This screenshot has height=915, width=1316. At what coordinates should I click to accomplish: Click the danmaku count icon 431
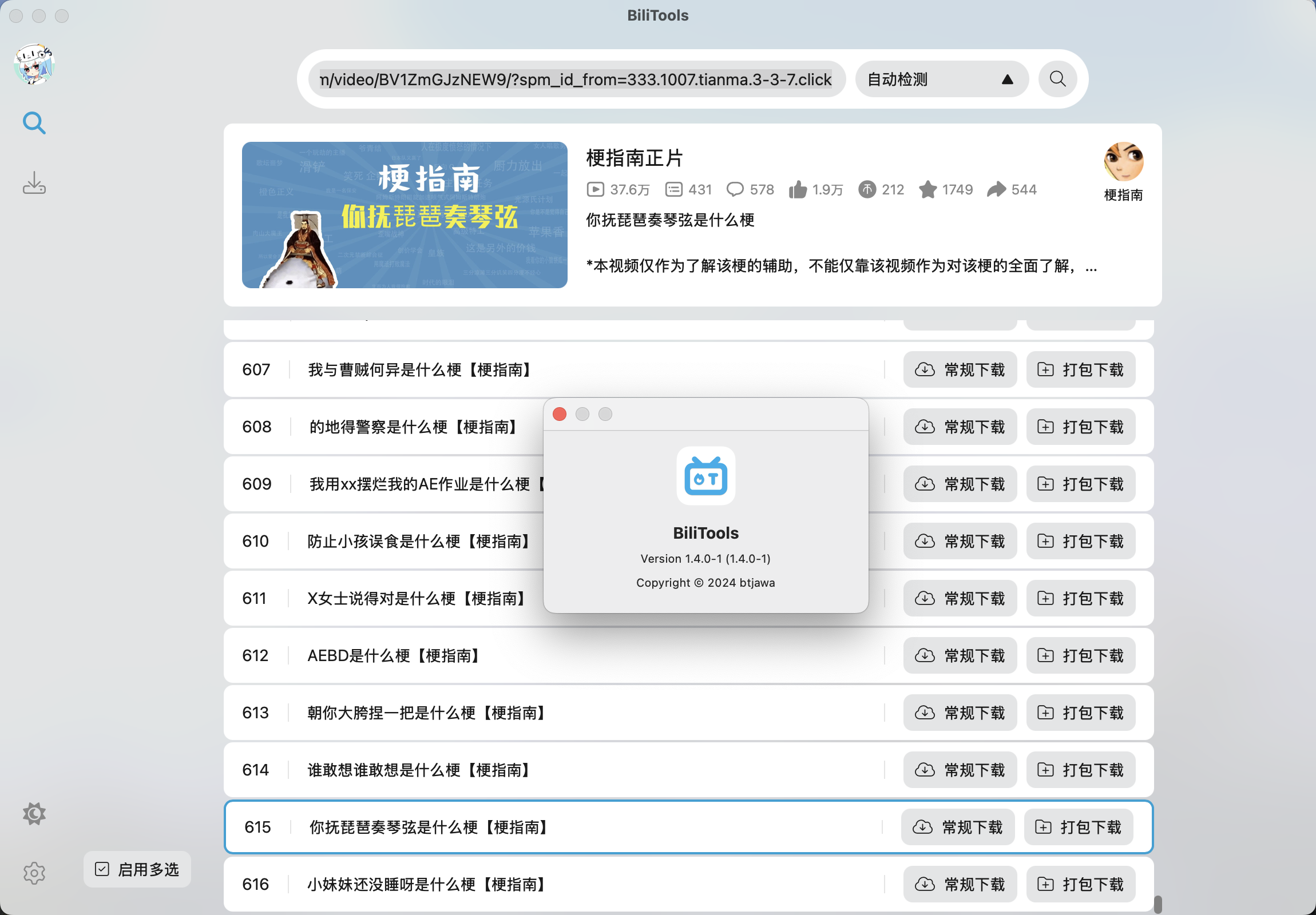673,190
